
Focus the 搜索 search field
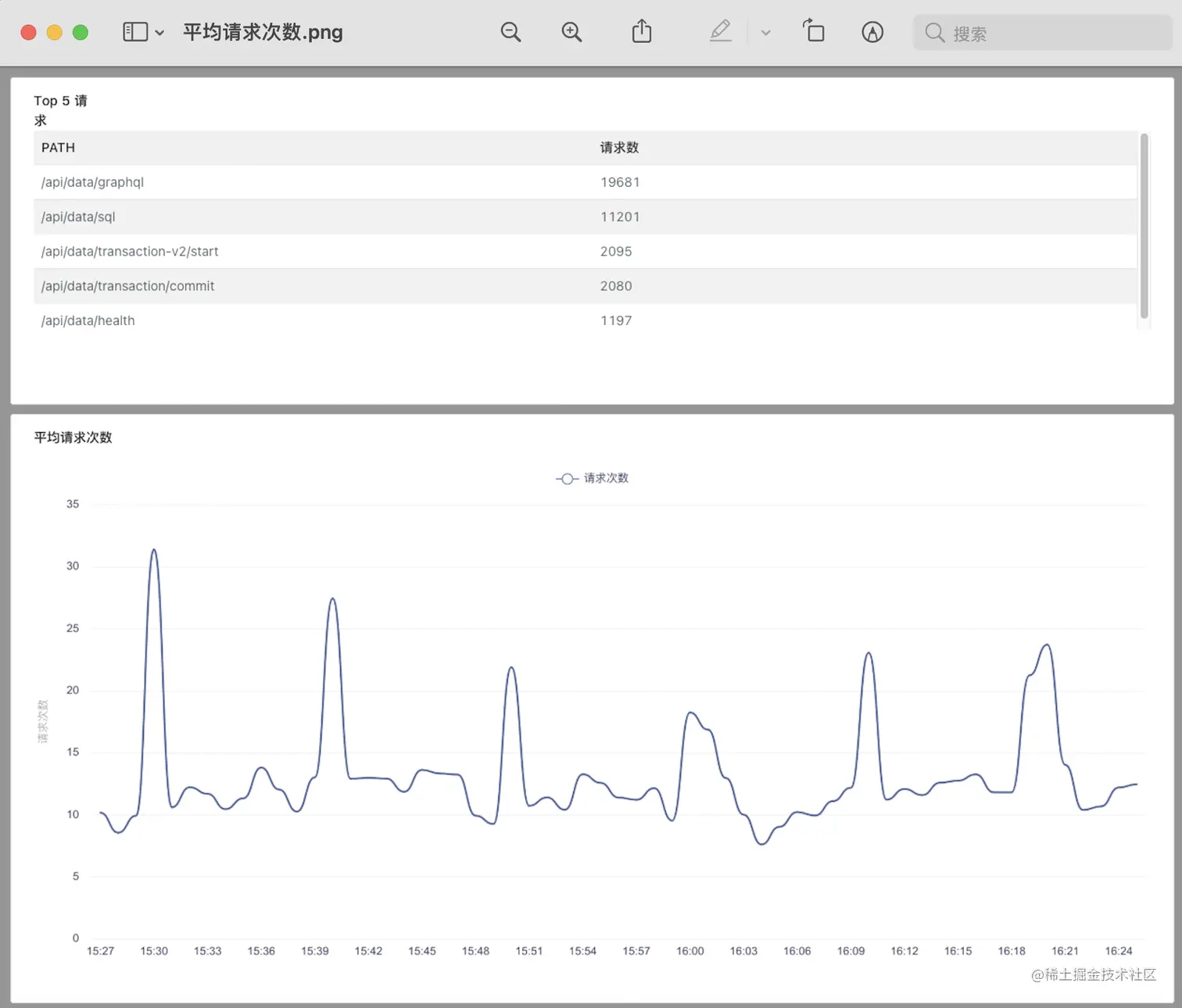pos(1043,33)
